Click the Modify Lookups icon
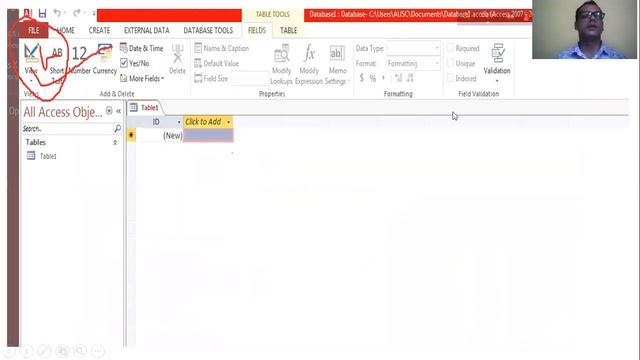640x360 pixels. 281,54
